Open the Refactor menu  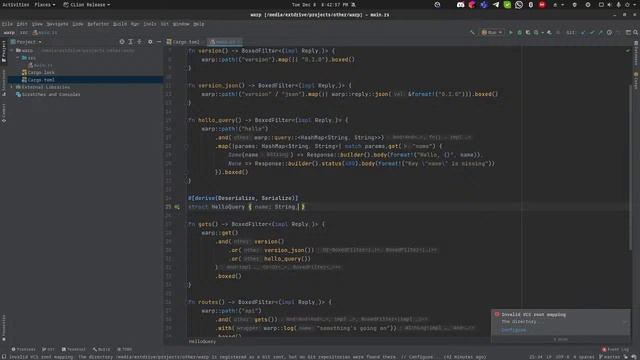tap(98, 24)
